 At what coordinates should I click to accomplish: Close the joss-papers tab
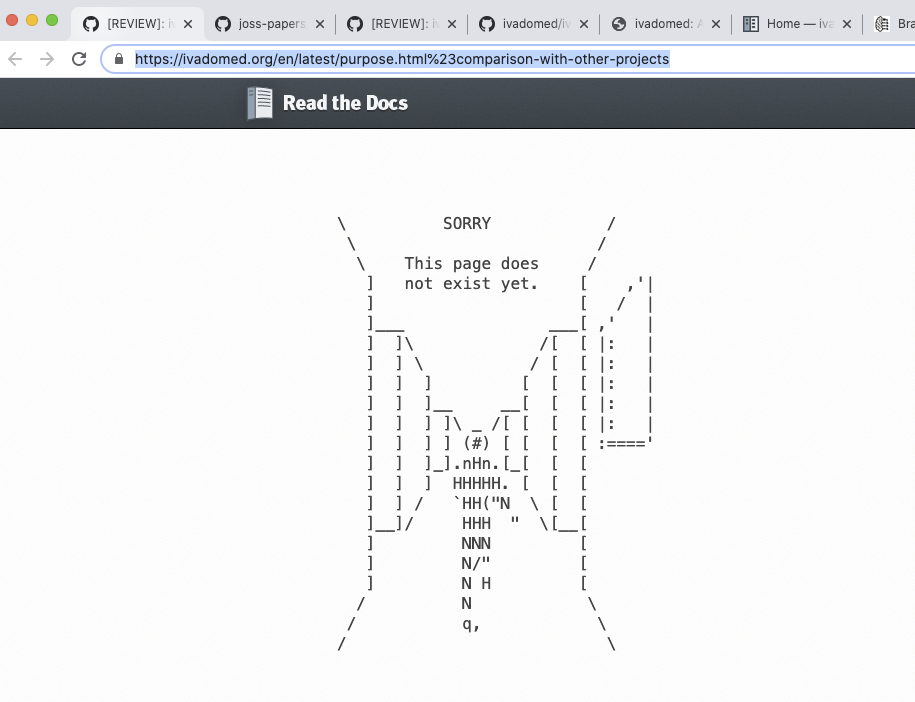coord(320,24)
